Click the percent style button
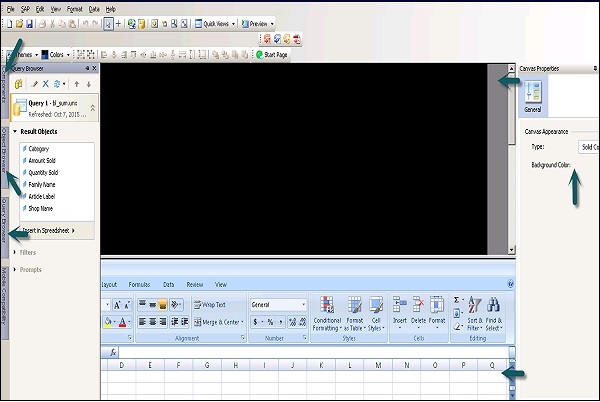The width and height of the screenshot is (600, 402). pyautogui.click(x=271, y=322)
